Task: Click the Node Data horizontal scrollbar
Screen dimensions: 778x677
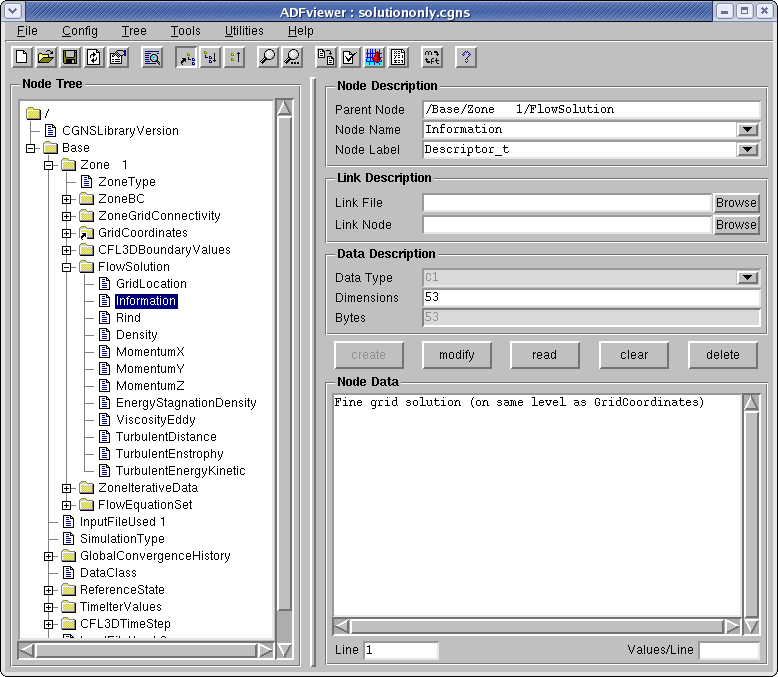Action: (537, 626)
